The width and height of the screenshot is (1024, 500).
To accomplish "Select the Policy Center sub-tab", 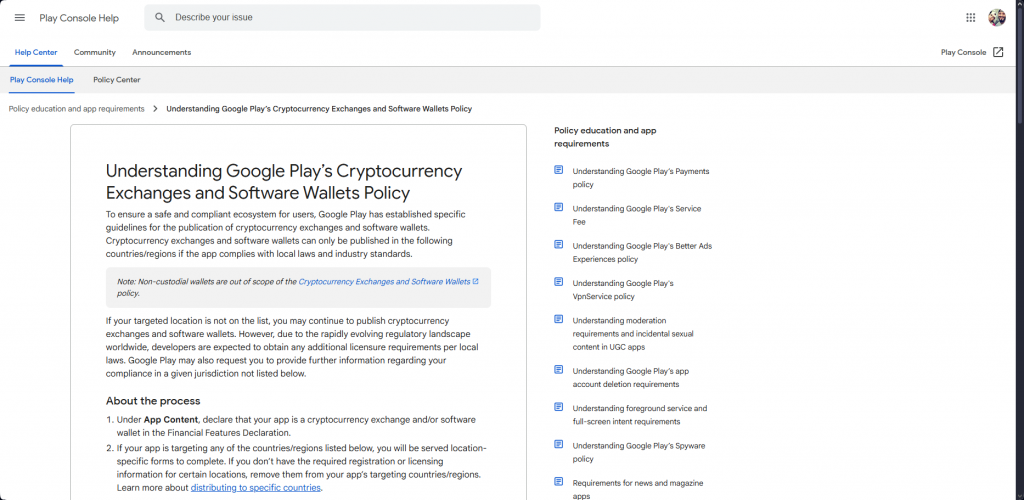I will [x=117, y=80].
